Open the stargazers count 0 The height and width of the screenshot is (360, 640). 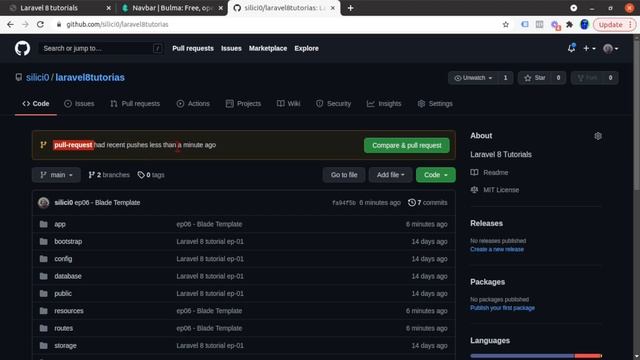coord(558,78)
